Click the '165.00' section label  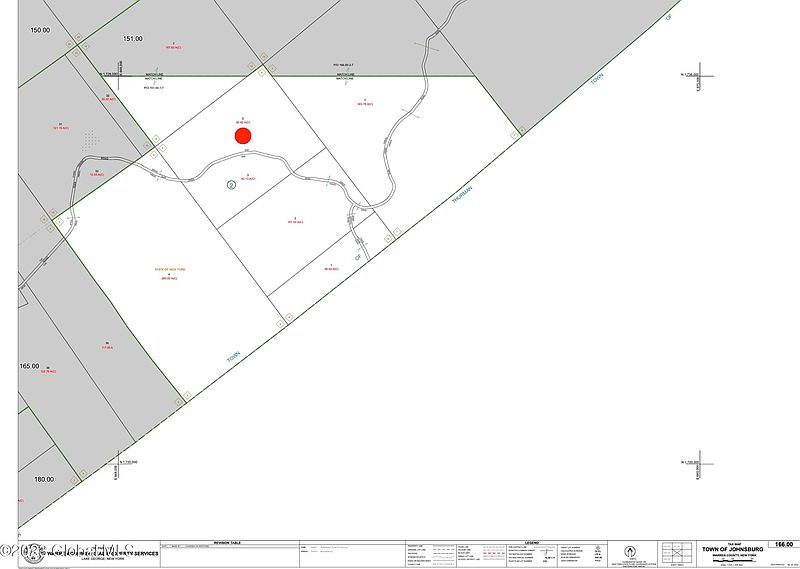coord(29,366)
